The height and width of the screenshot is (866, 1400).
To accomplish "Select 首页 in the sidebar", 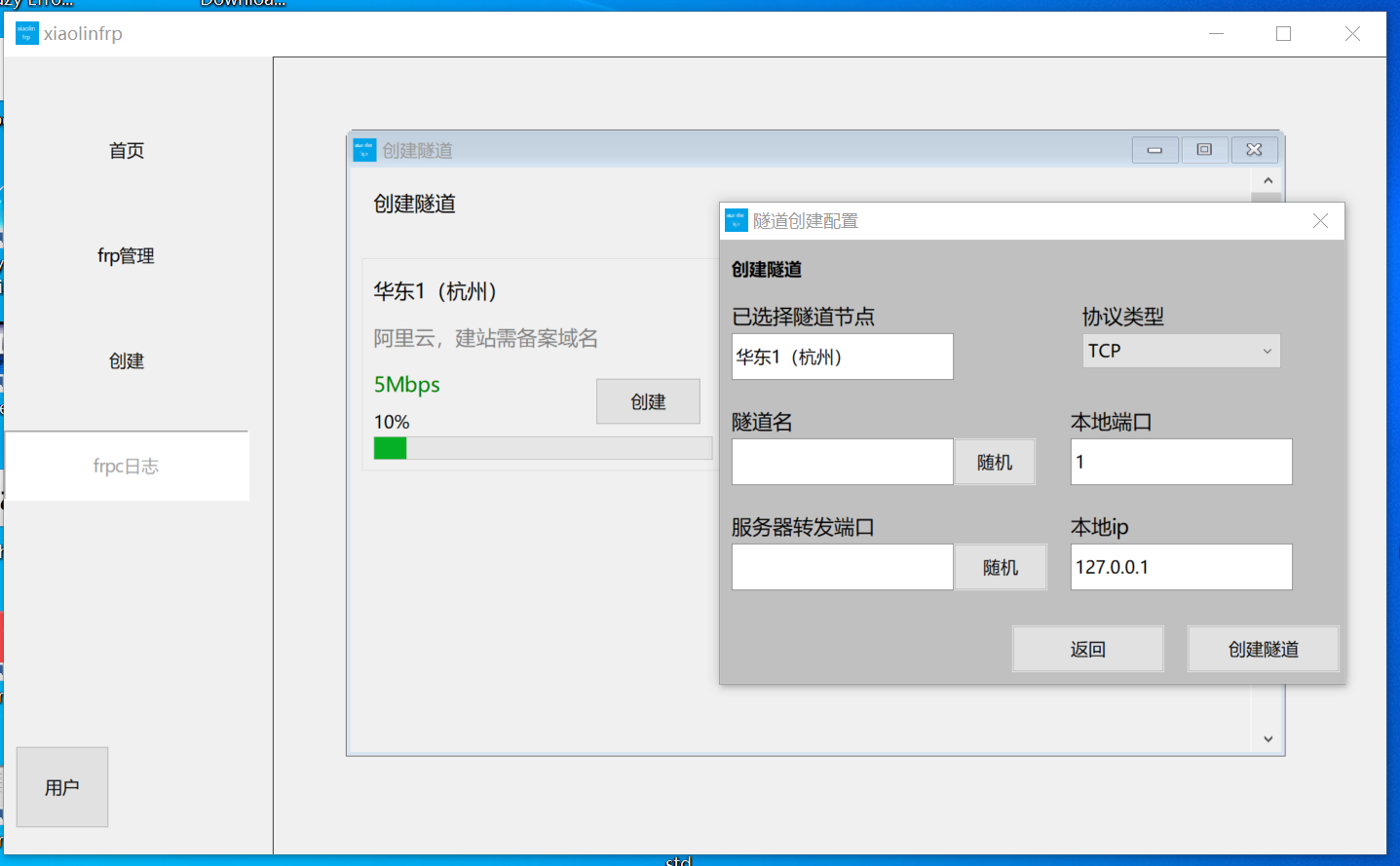I will (126, 150).
